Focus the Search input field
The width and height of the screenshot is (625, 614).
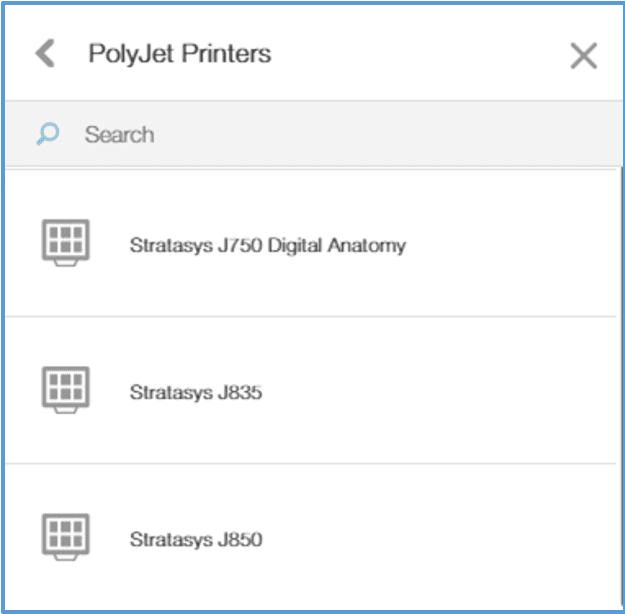(x=313, y=134)
